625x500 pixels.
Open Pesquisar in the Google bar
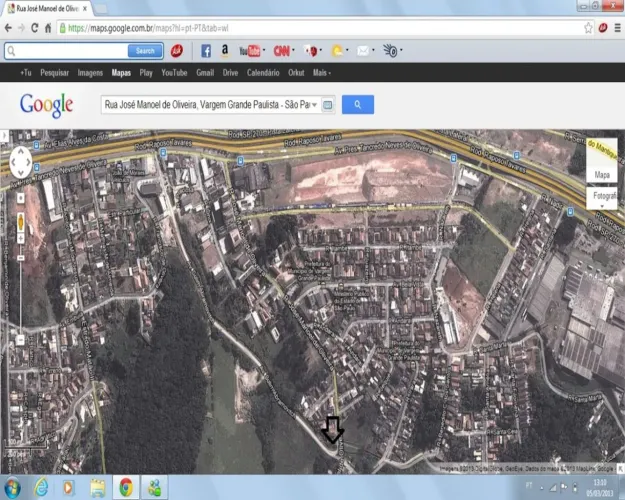pos(55,73)
